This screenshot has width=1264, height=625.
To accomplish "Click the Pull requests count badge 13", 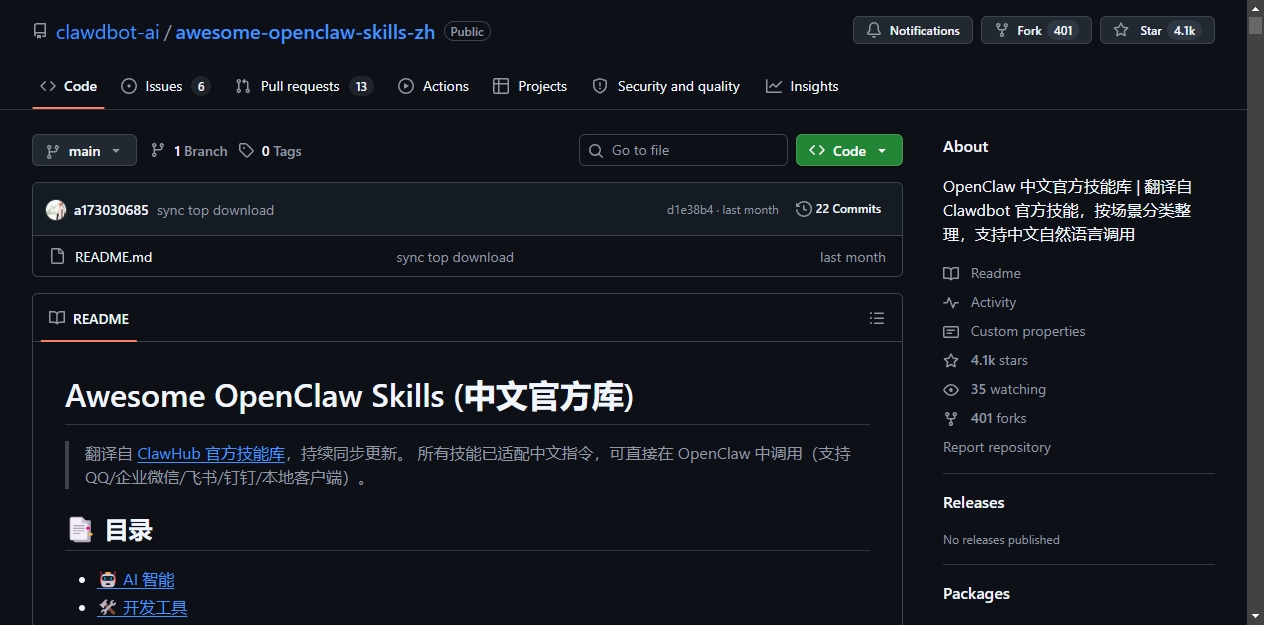I will coord(361,86).
